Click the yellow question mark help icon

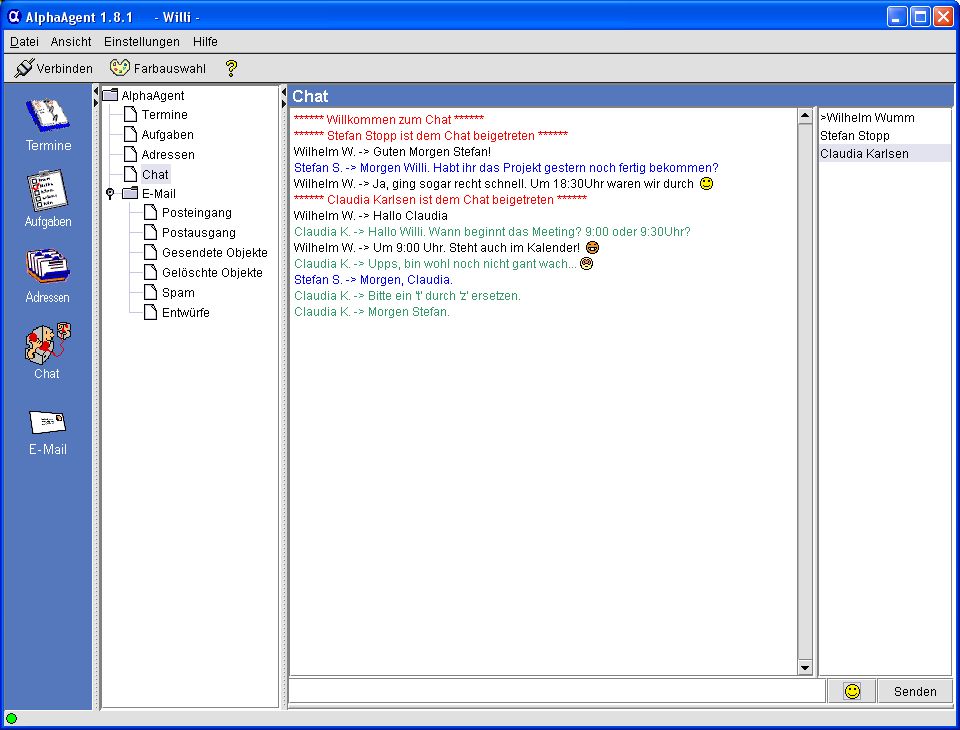point(231,68)
